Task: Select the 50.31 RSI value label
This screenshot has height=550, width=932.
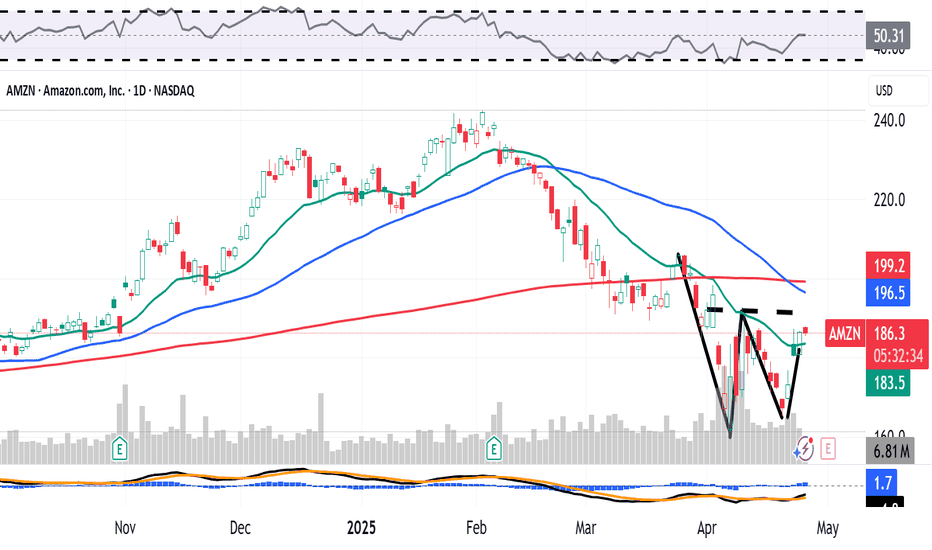Action: coord(888,36)
